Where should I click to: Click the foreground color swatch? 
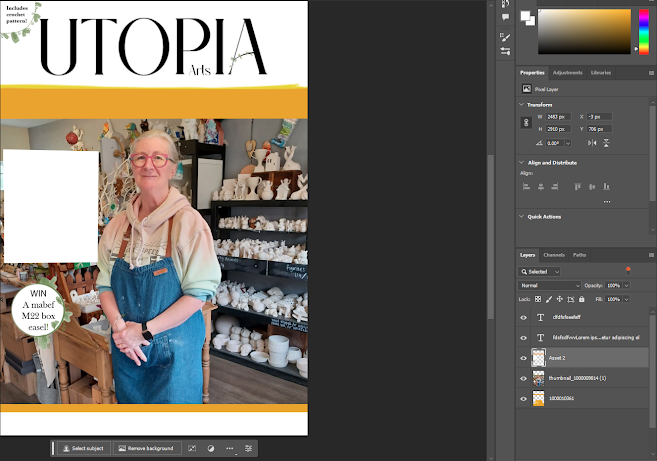tap(525, 16)
